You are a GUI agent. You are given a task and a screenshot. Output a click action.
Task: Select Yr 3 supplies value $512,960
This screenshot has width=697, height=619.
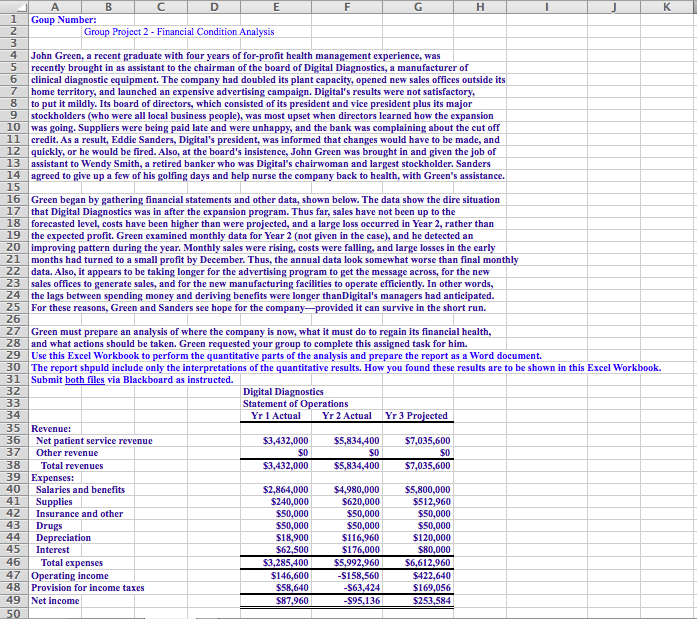pos(432,502)
